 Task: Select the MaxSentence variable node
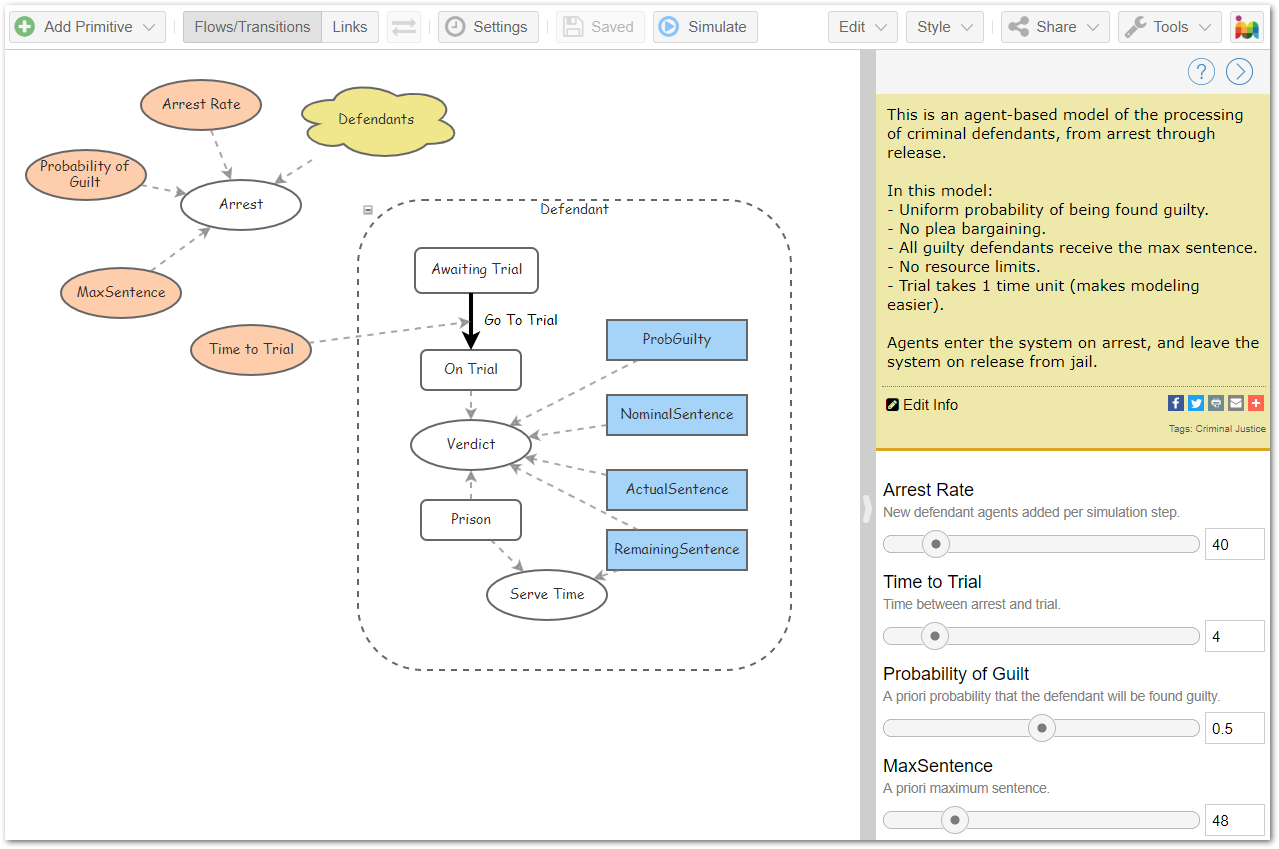click(121, 293)
